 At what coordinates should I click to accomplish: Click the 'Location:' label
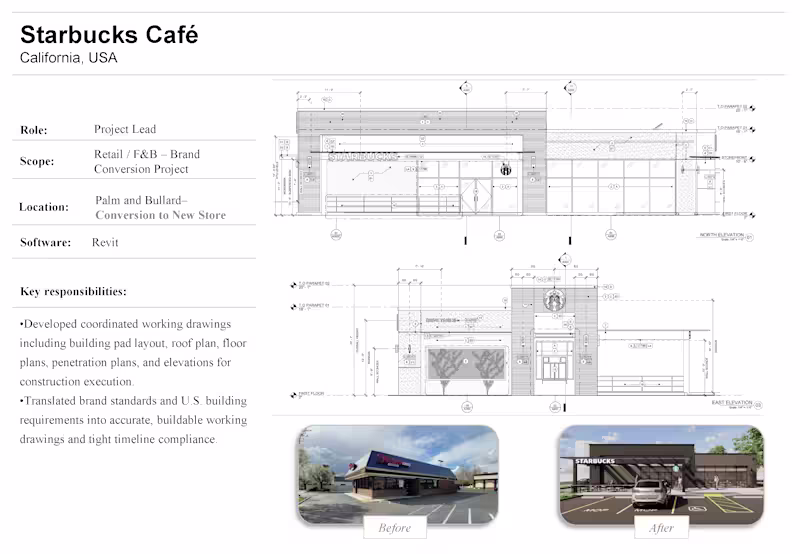click(x=44, y=207)
